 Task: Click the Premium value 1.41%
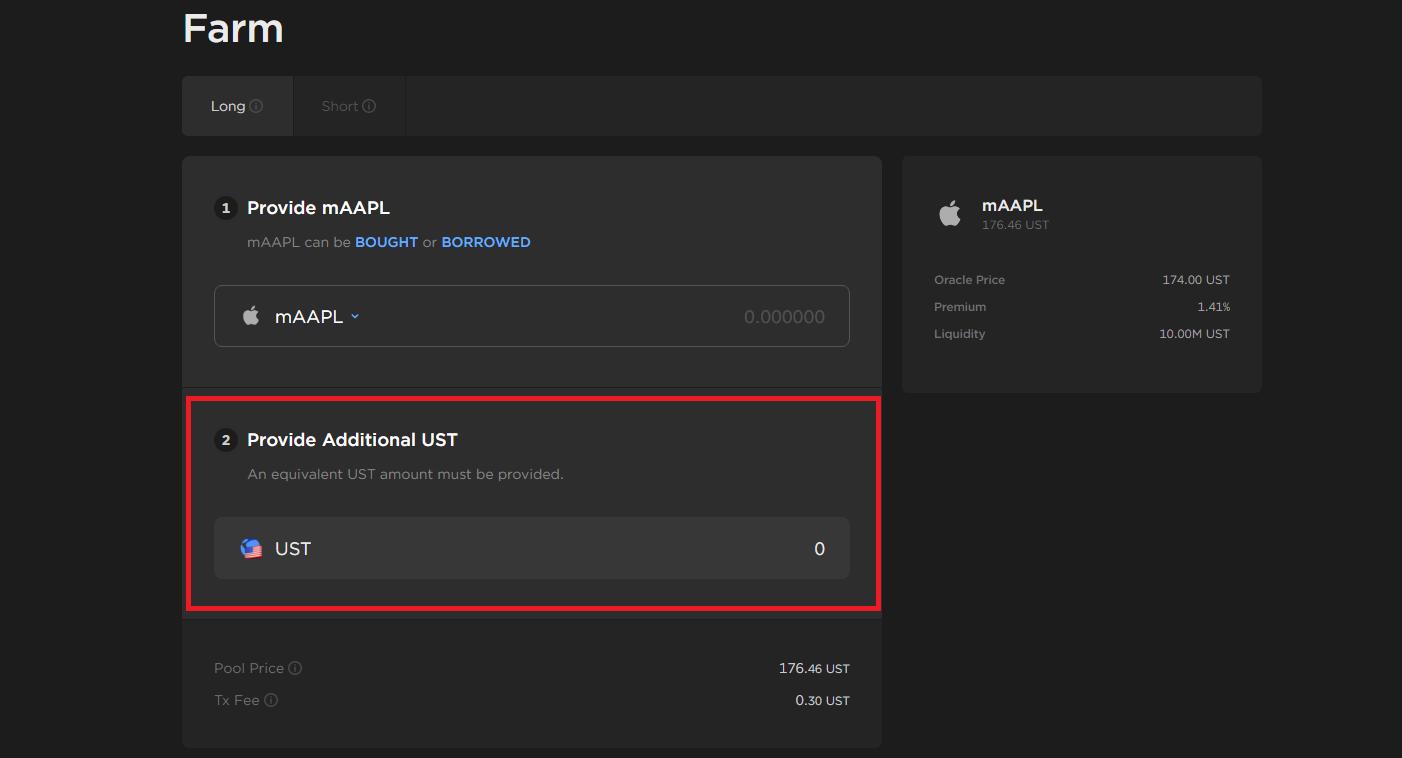pos(1213,307)
